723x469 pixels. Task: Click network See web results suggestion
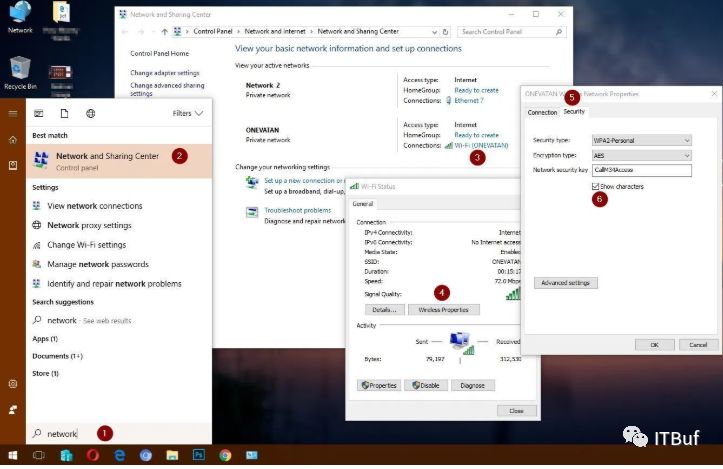tap(119, 320)
